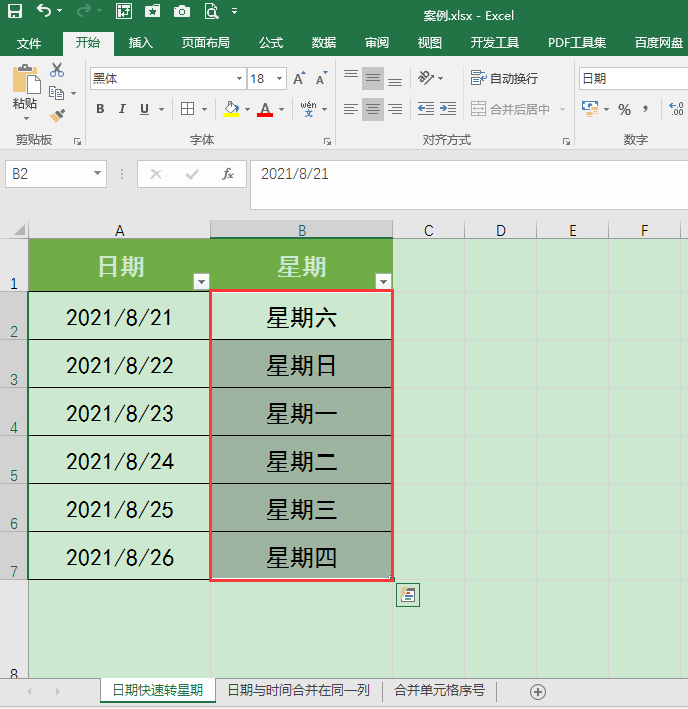
Task: Click the select-all corner of the grid
Action: pos(18,230)
